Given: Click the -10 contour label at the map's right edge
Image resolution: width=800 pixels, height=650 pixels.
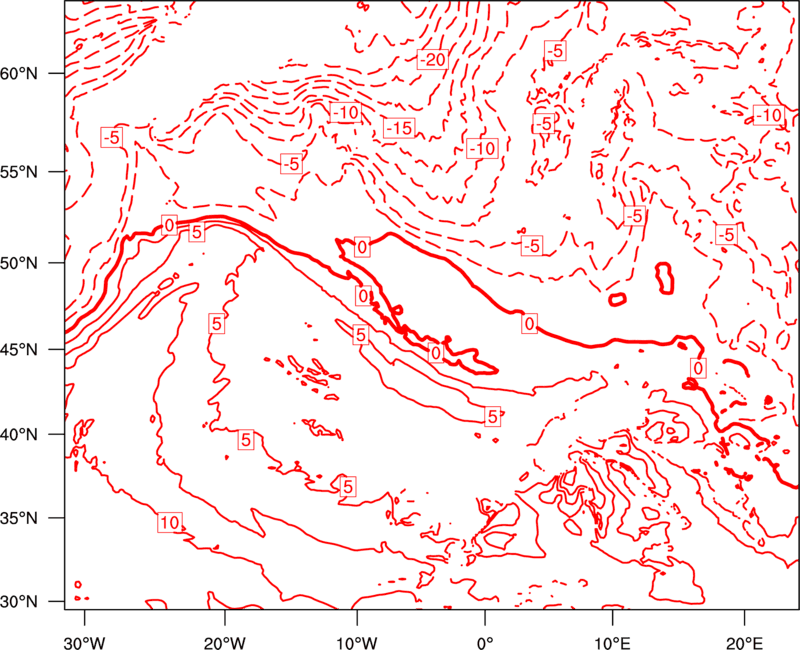Looking at the screenshot, I should click(x=768, y=115).
